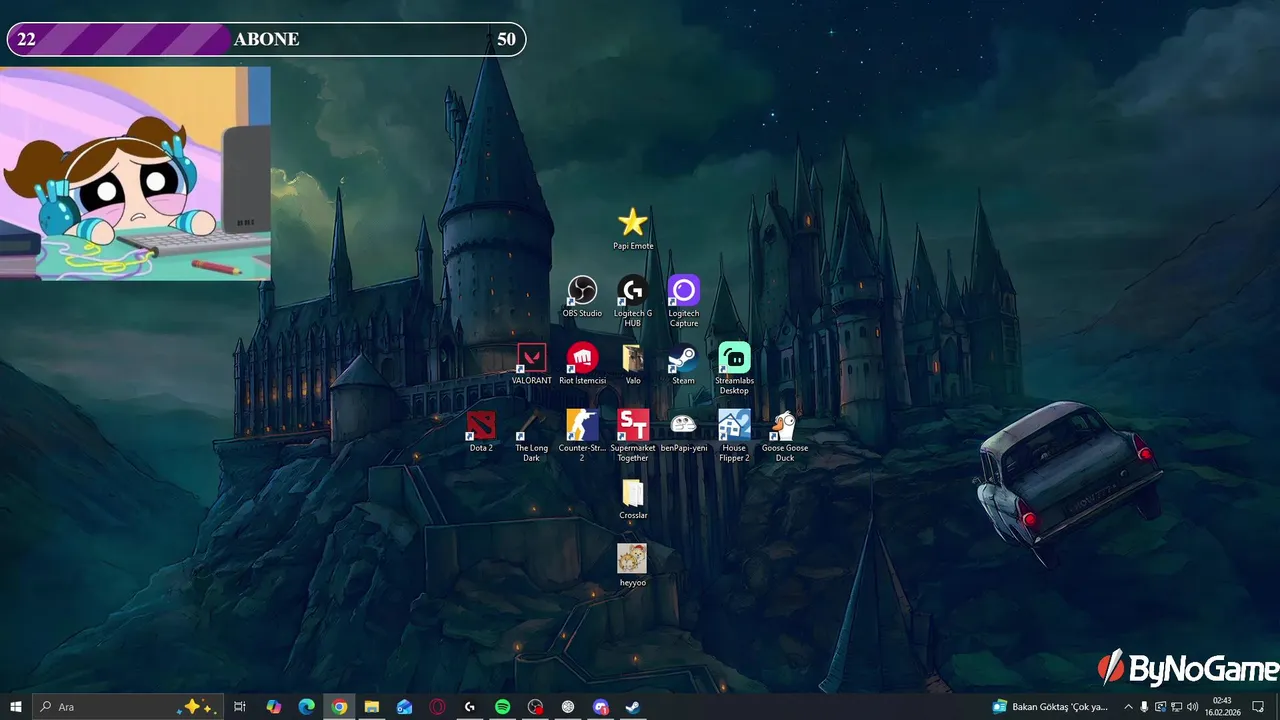Select the Crosslar folder
Screen dimensions: 1280x720
tap(633, 498)
